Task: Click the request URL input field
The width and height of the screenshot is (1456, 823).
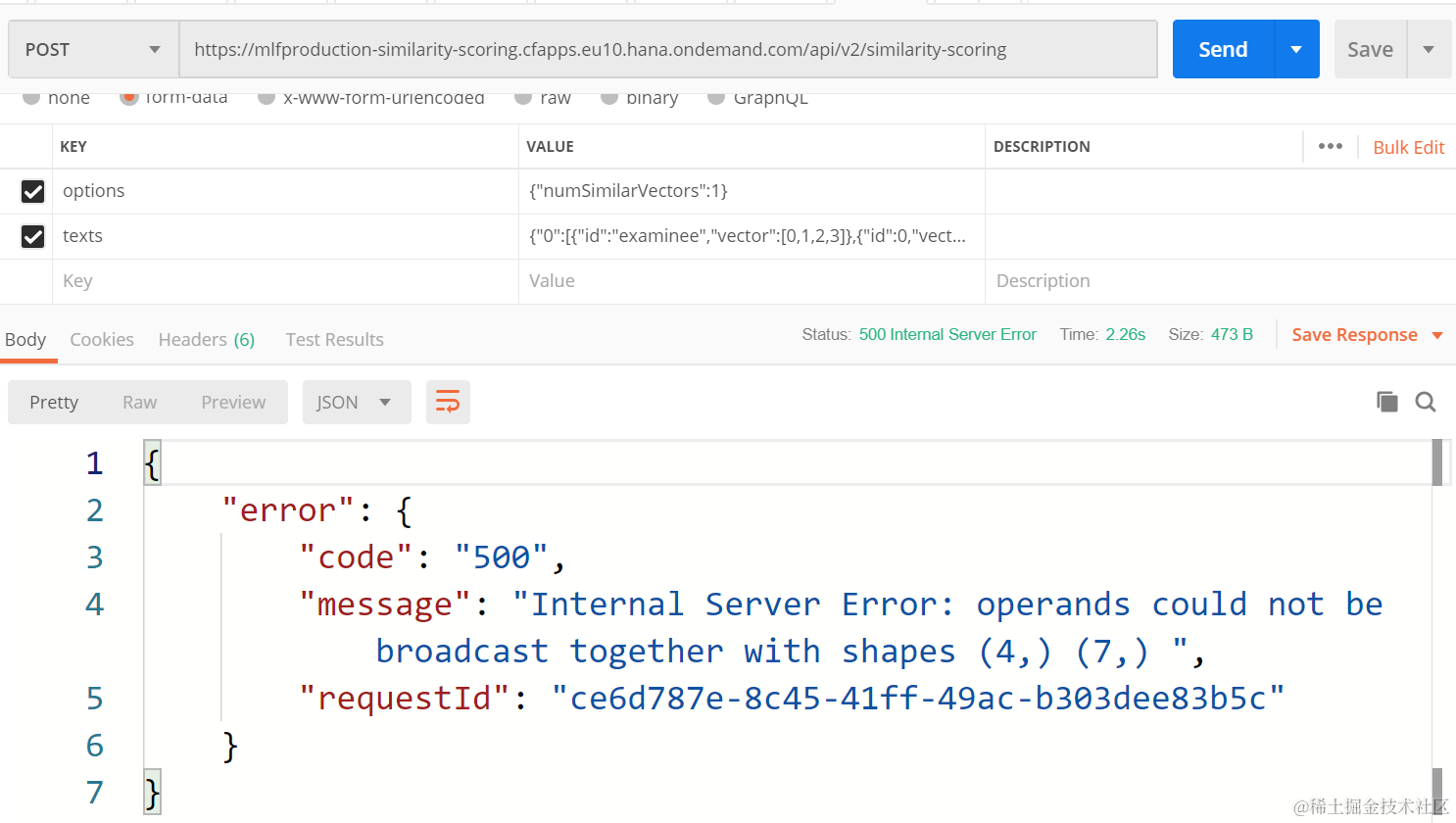Action: 668,49
